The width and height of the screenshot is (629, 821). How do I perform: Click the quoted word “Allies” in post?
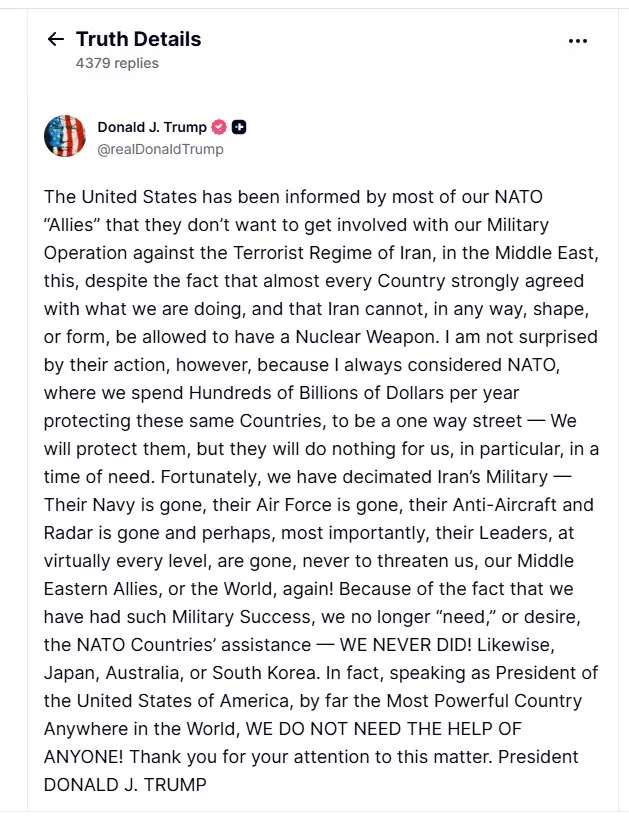pyautogui.click(x=72, y=225)
